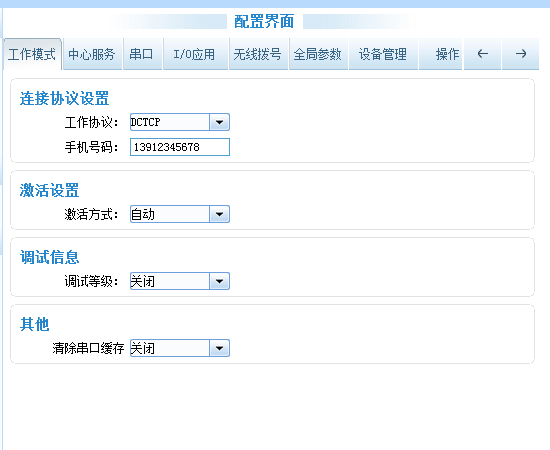Switch to the 设备管理 tab
This screenshot has height=450, width=550.
[383, 54]
